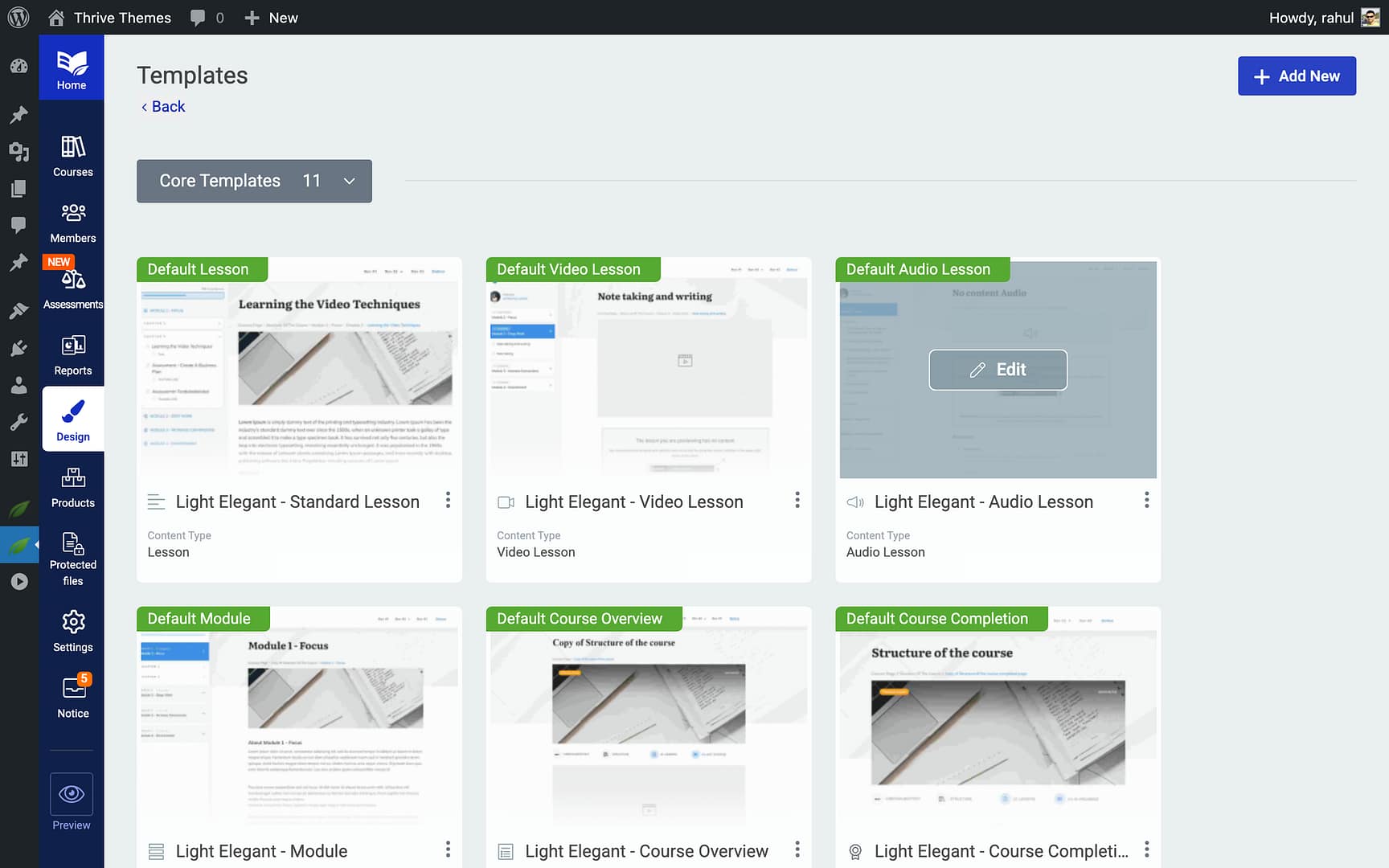Open the Notice inbox with badge
Viewport: 1389px width, 868px height.
72,697
